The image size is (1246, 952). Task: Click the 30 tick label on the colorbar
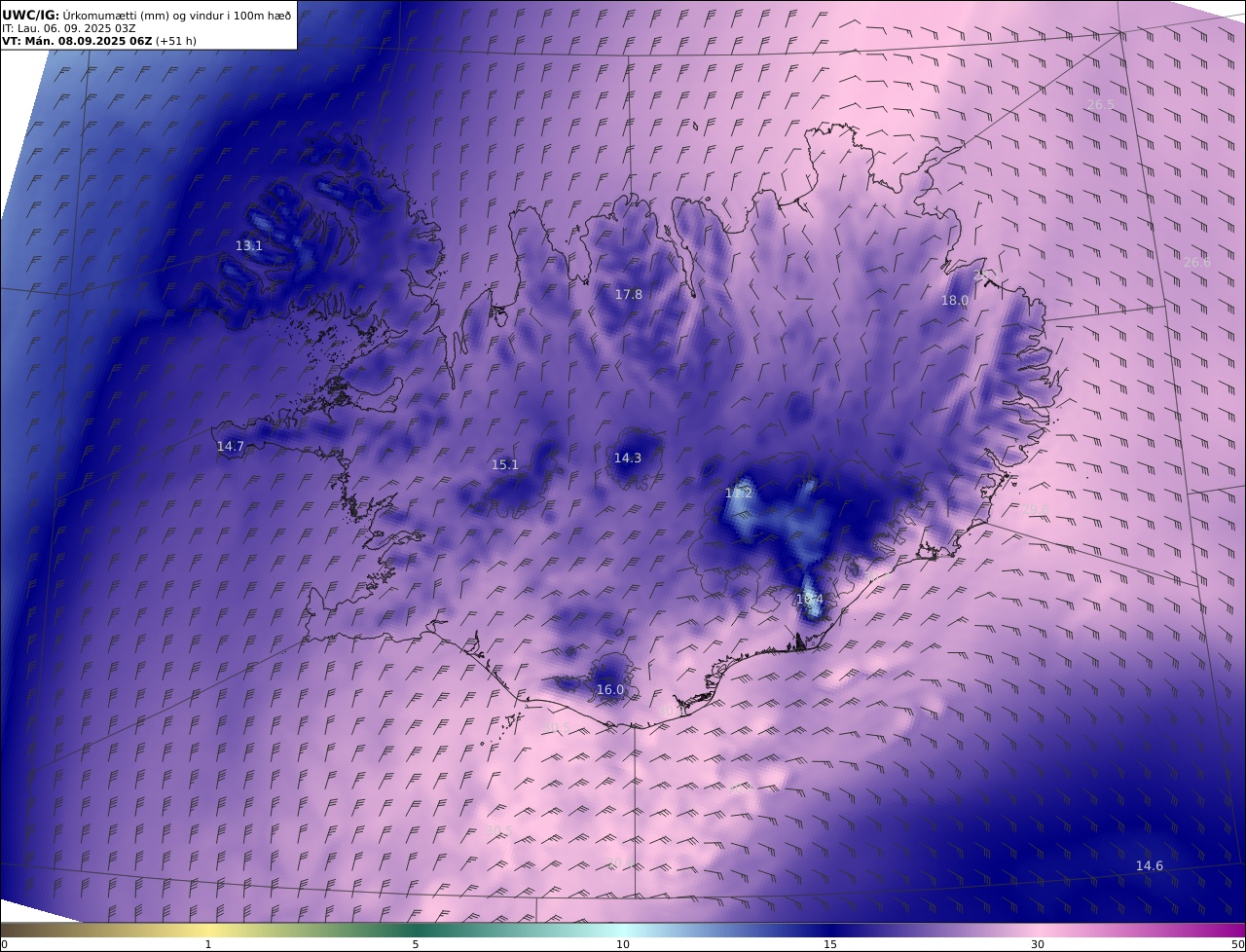point(1038,944)
